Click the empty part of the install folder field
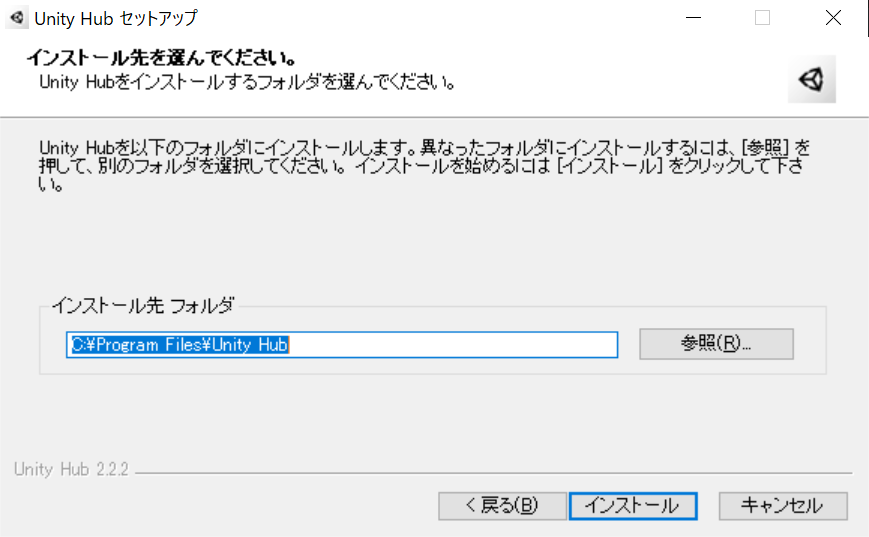Image resolution: width=869 pixels, height=537 pixels. click(x=452, y=345)
